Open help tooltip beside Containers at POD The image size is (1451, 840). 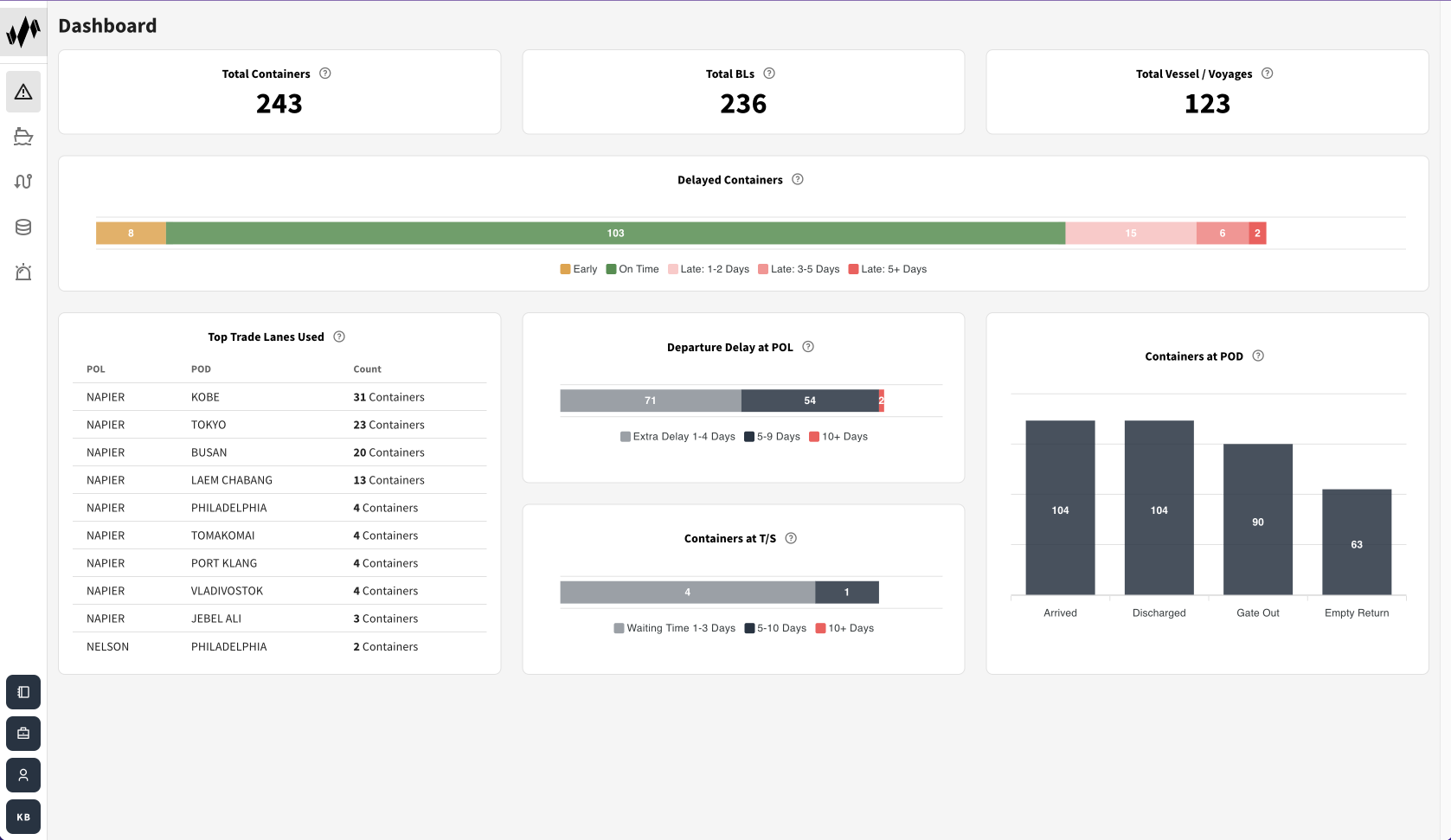[x=1258, y=356]
